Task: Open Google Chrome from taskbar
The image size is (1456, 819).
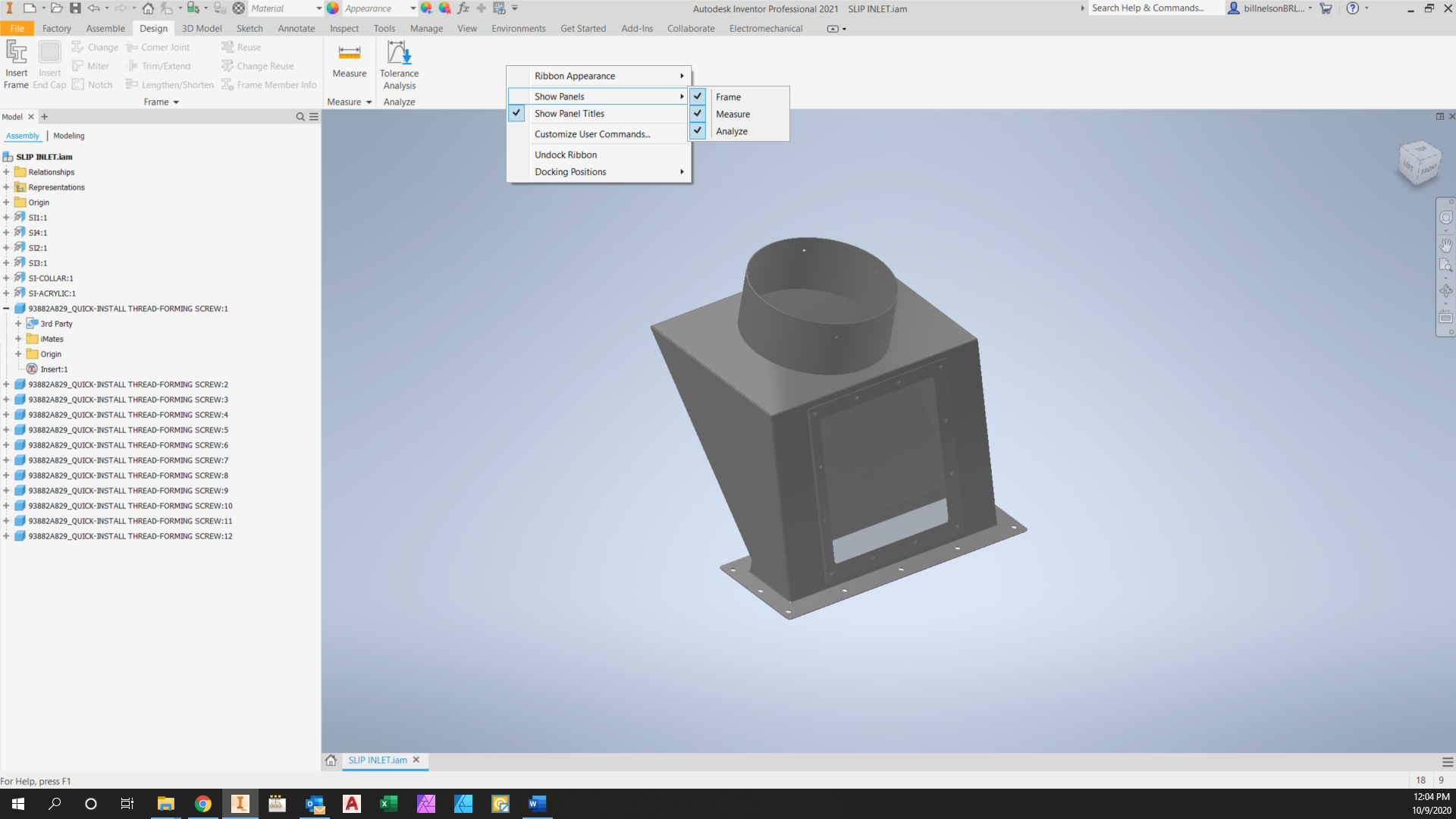Action: (x=202, y=804)
